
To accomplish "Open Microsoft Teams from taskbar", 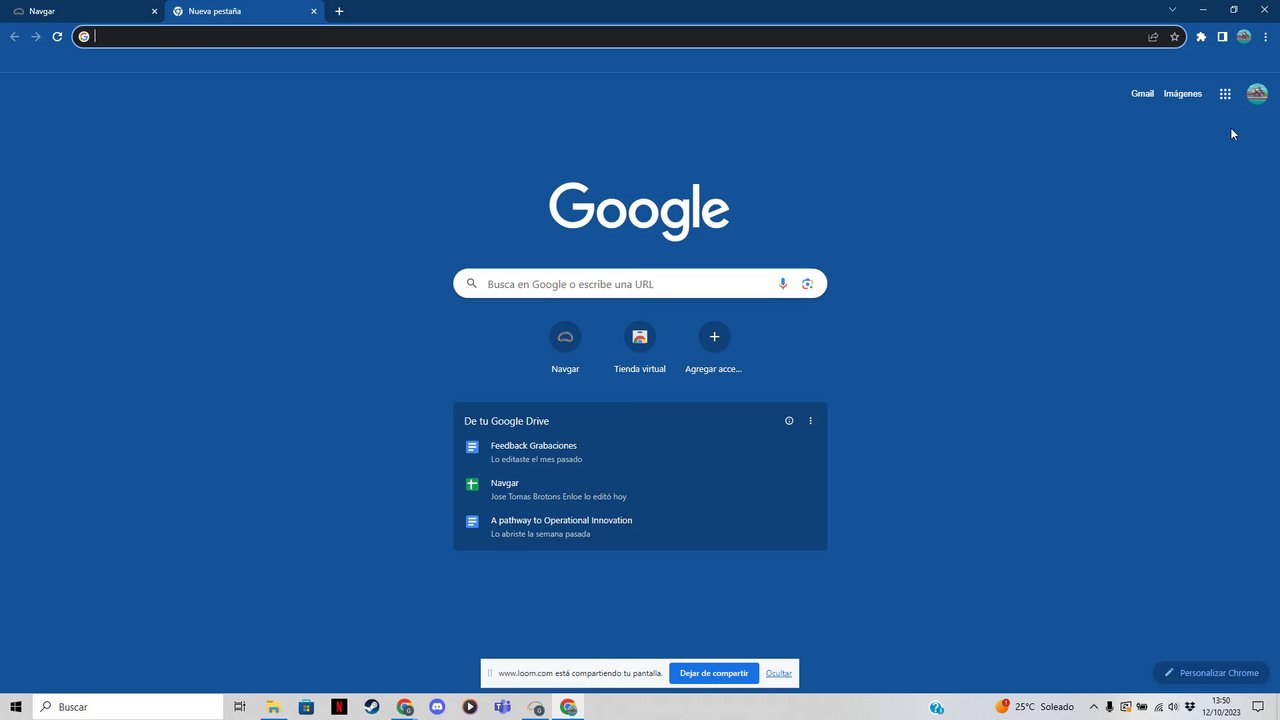I will tap(503, 707).
